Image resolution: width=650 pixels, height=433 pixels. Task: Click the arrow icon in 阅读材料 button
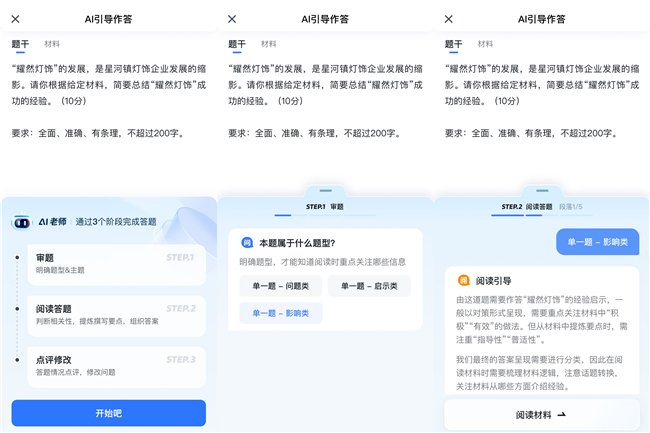561,414
